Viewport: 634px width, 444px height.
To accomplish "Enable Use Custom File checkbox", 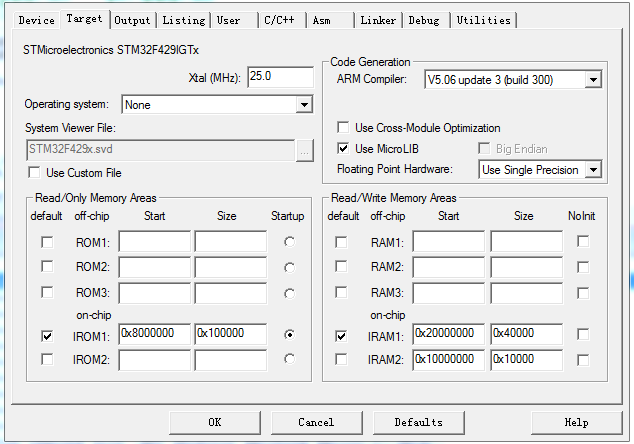I will (x=34, y=173).
